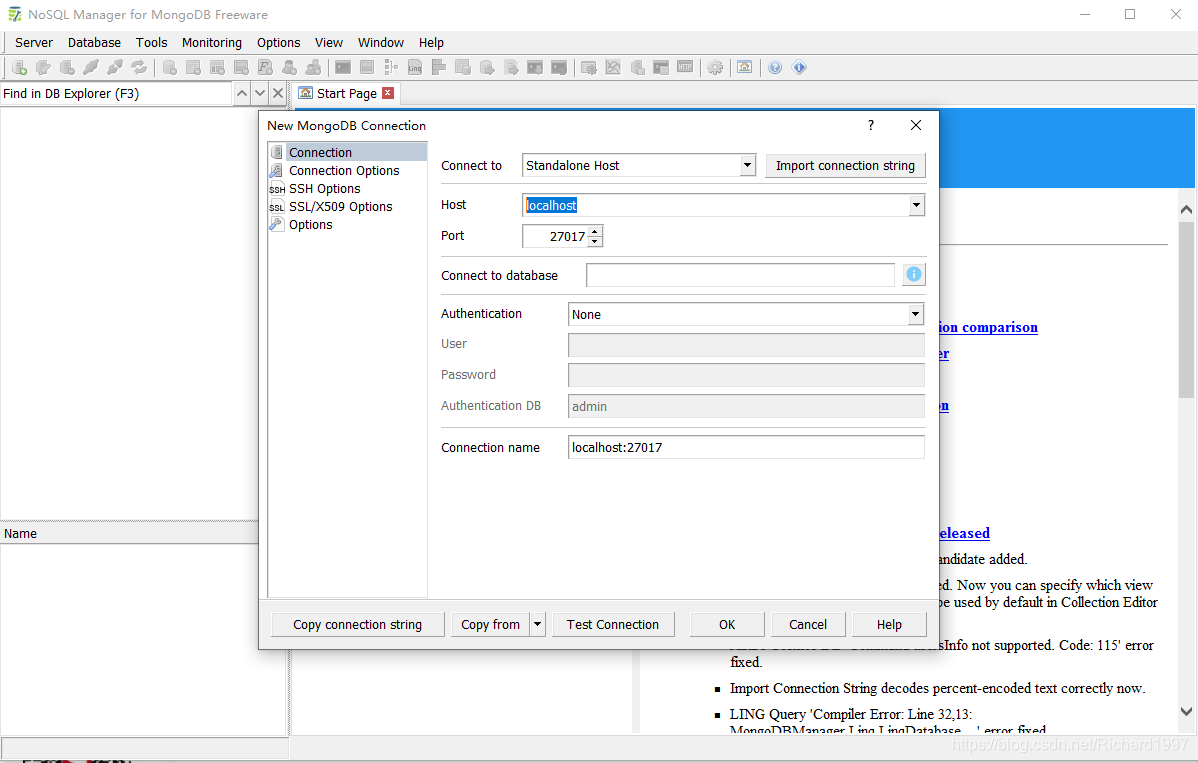Open the LINQ query tool icon
This screenshot has height=763, width=1198.
pos(414,67)
